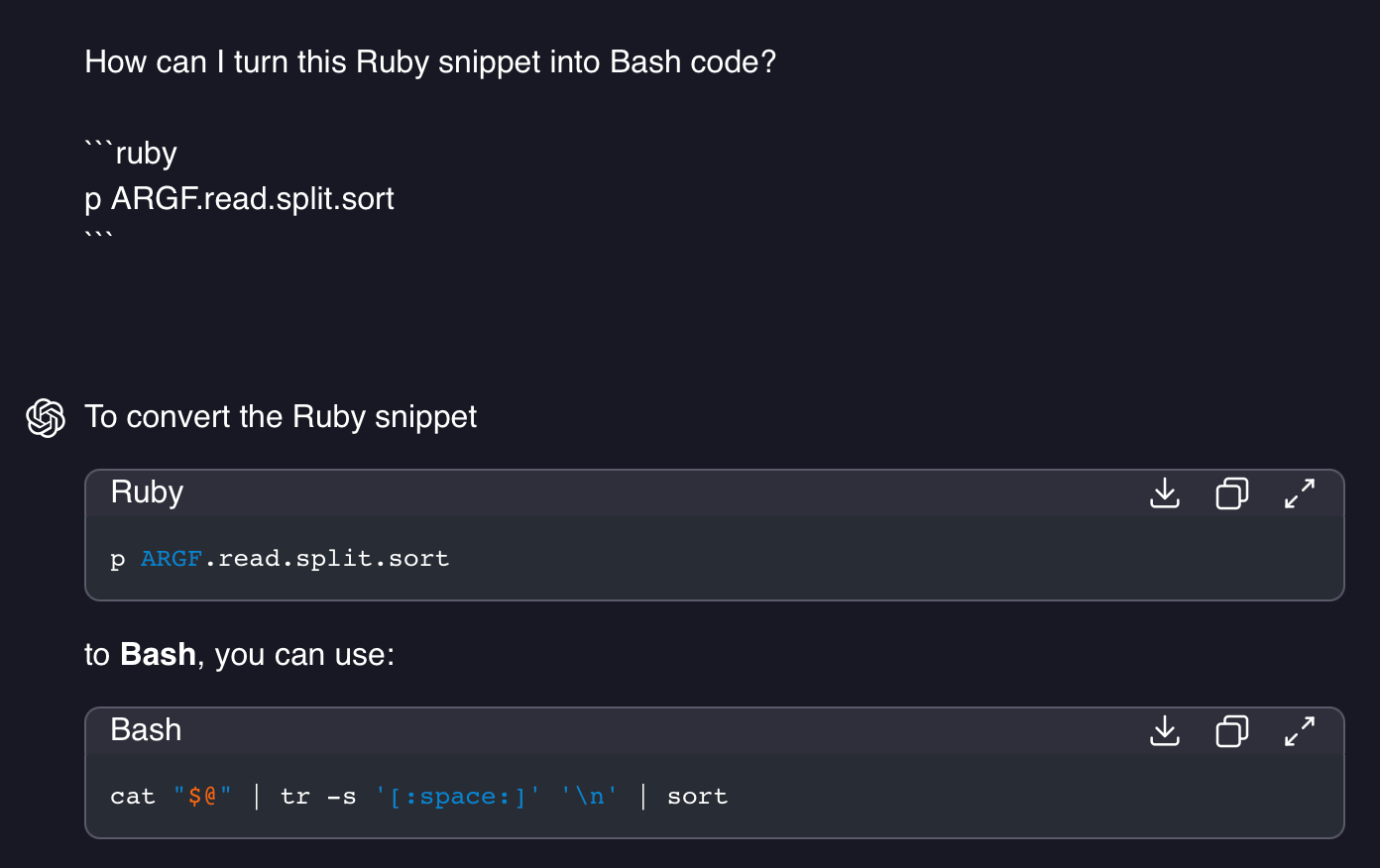
Task: Click the "p ARGF.read.split.sort" line in user message
Action: tap(239, 199)
